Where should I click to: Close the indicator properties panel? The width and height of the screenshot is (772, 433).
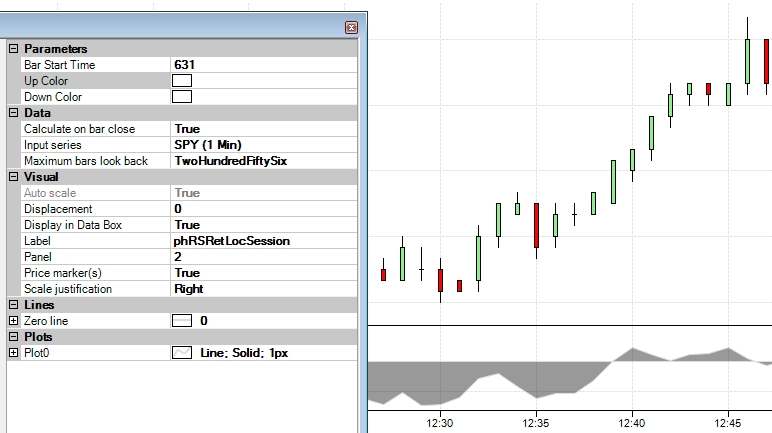click(351, 28)
